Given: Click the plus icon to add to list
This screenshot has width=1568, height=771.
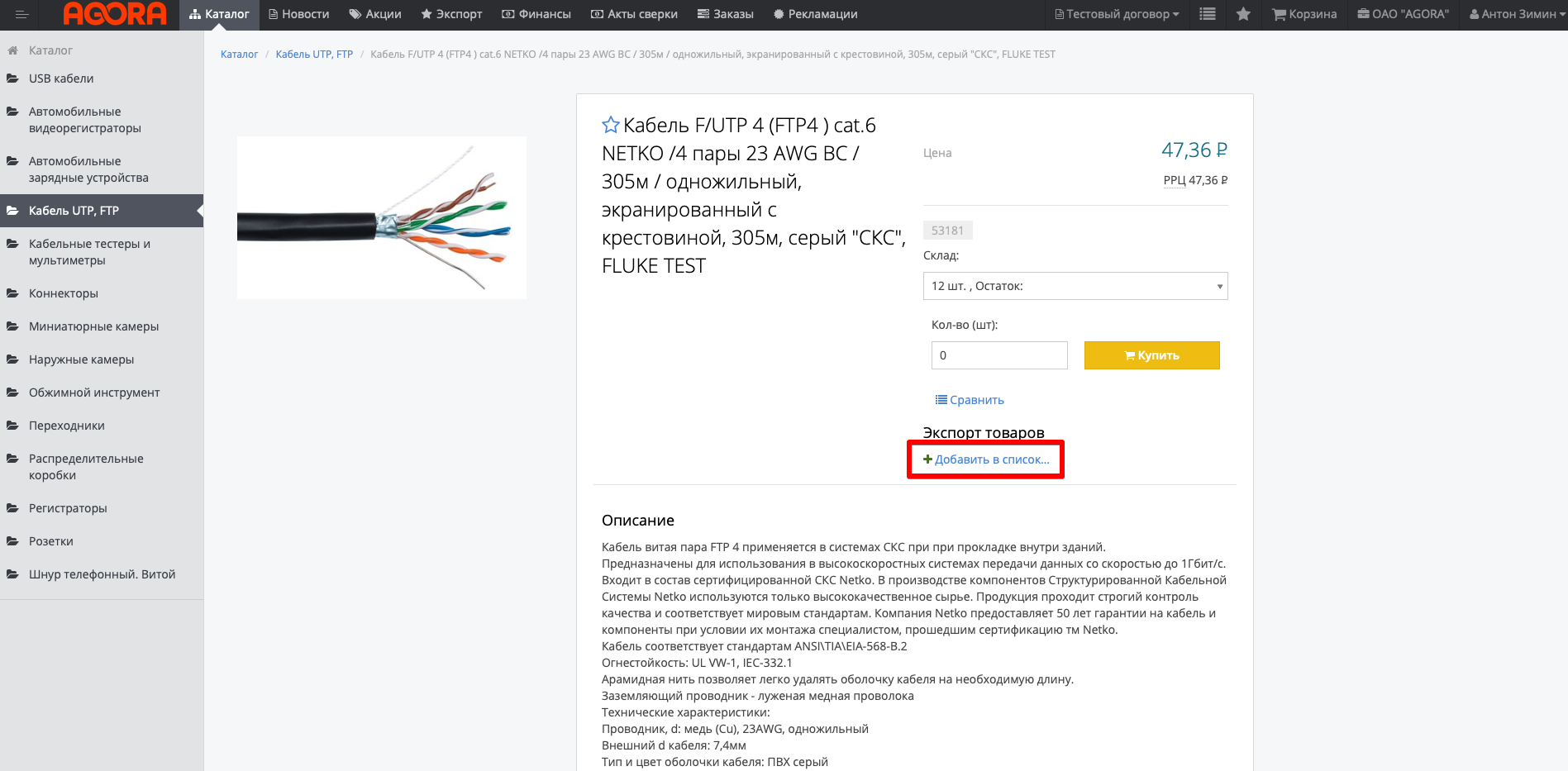Looking at the screenshot, I should click(927, 459).
